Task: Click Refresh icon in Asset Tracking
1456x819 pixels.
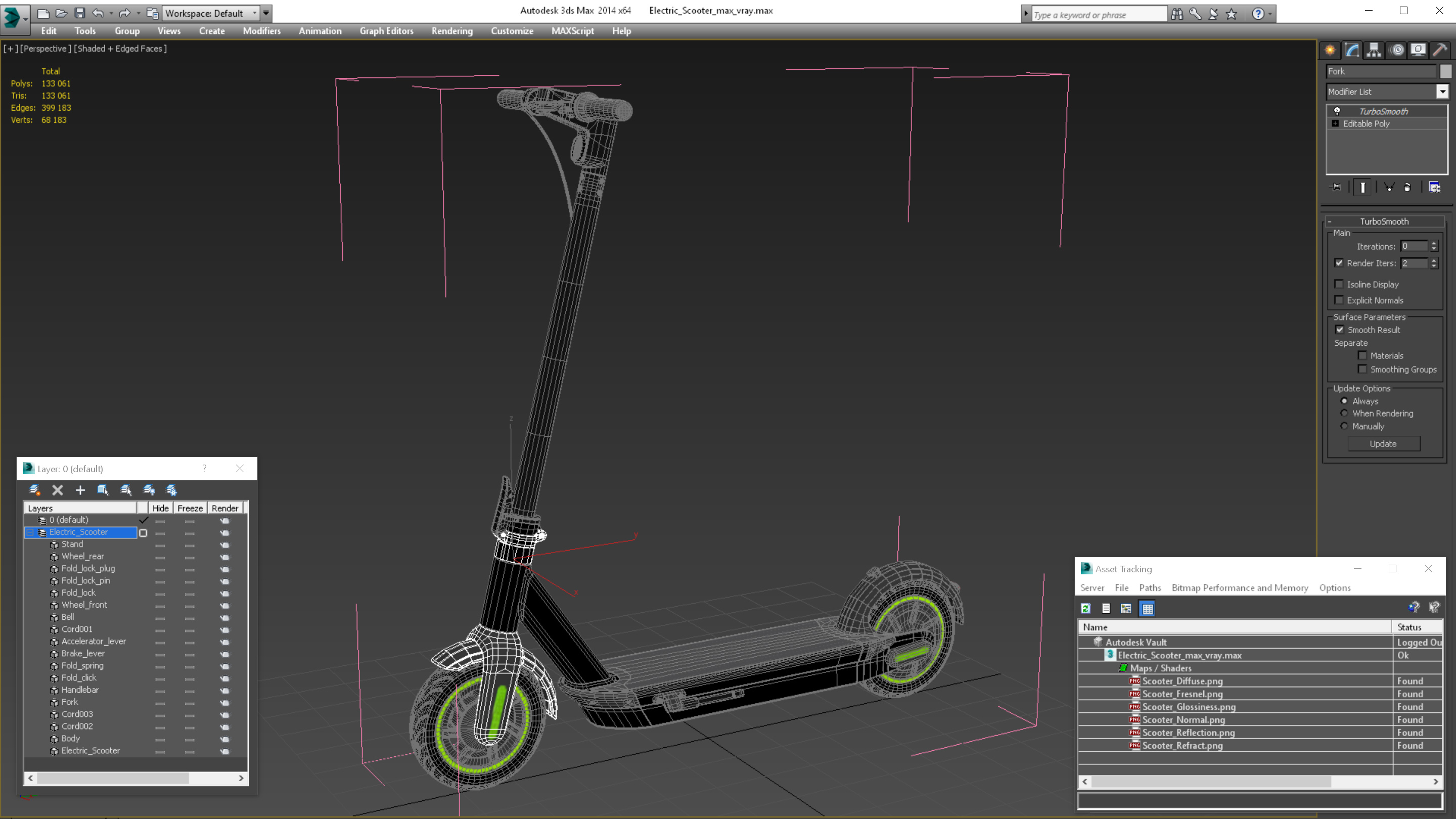Action: [x=1086, y=608]
